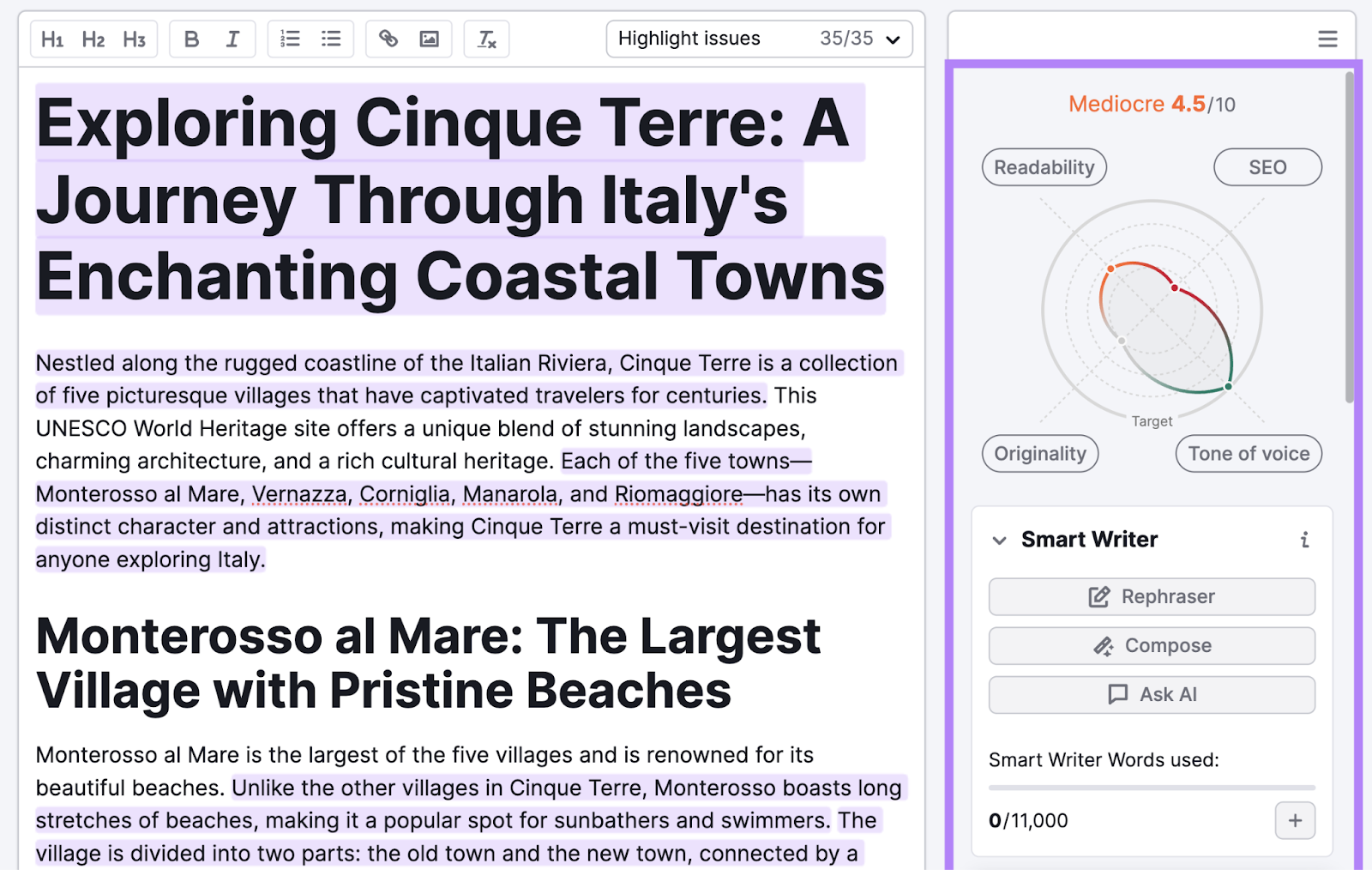
Task: Open the hamburger menu in sidebar
Action: pyautogui.click(x=1327, y=39)
